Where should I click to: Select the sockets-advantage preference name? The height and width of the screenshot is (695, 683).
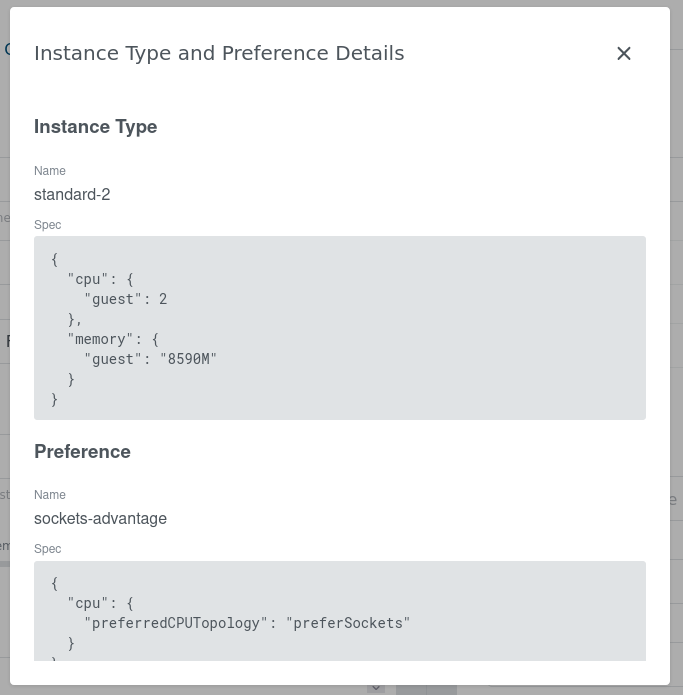pyautogui.click(x=100, y=518)
